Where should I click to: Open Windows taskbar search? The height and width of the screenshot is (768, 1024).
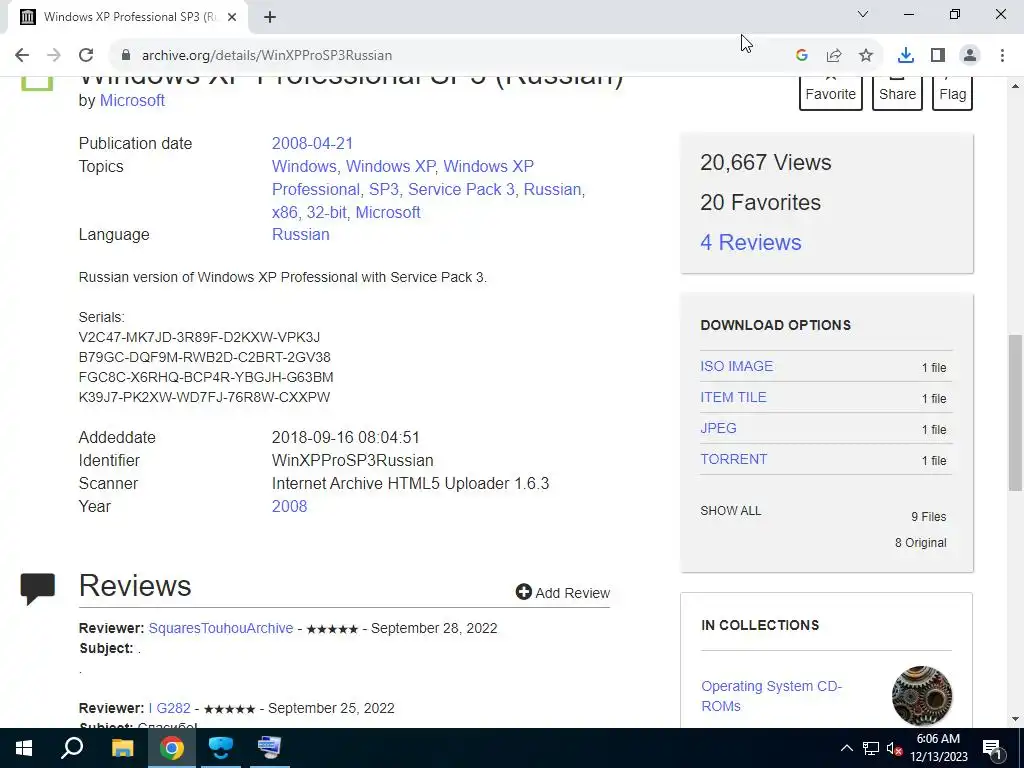pos(72,748)
